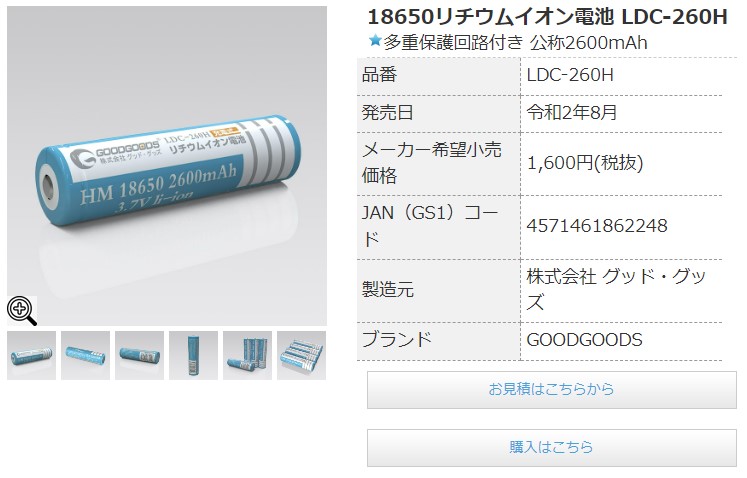
Task: Select the second battery thumbnail
Action: point(85,356)
